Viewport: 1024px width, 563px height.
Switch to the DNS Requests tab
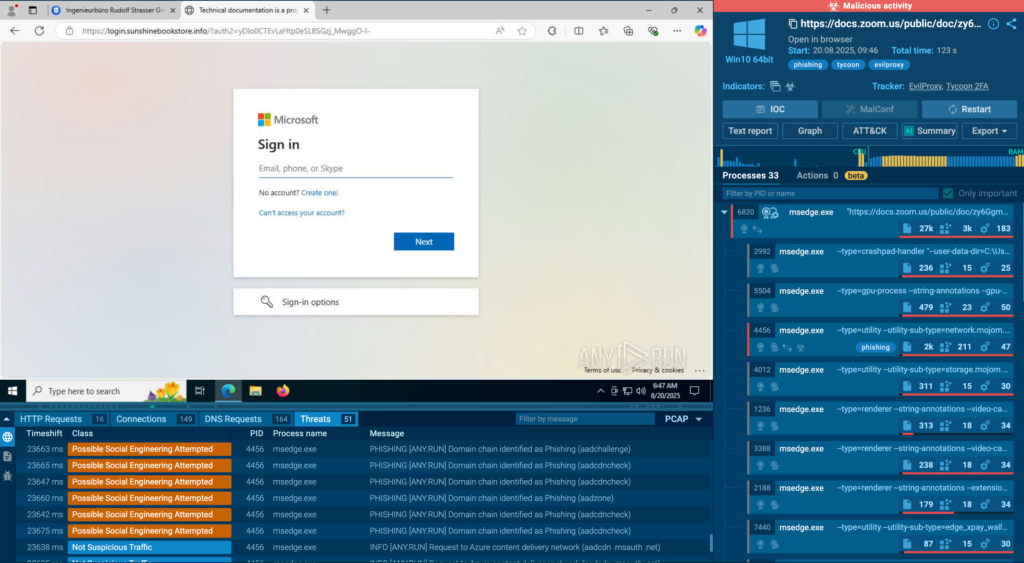tap(232, 419)
